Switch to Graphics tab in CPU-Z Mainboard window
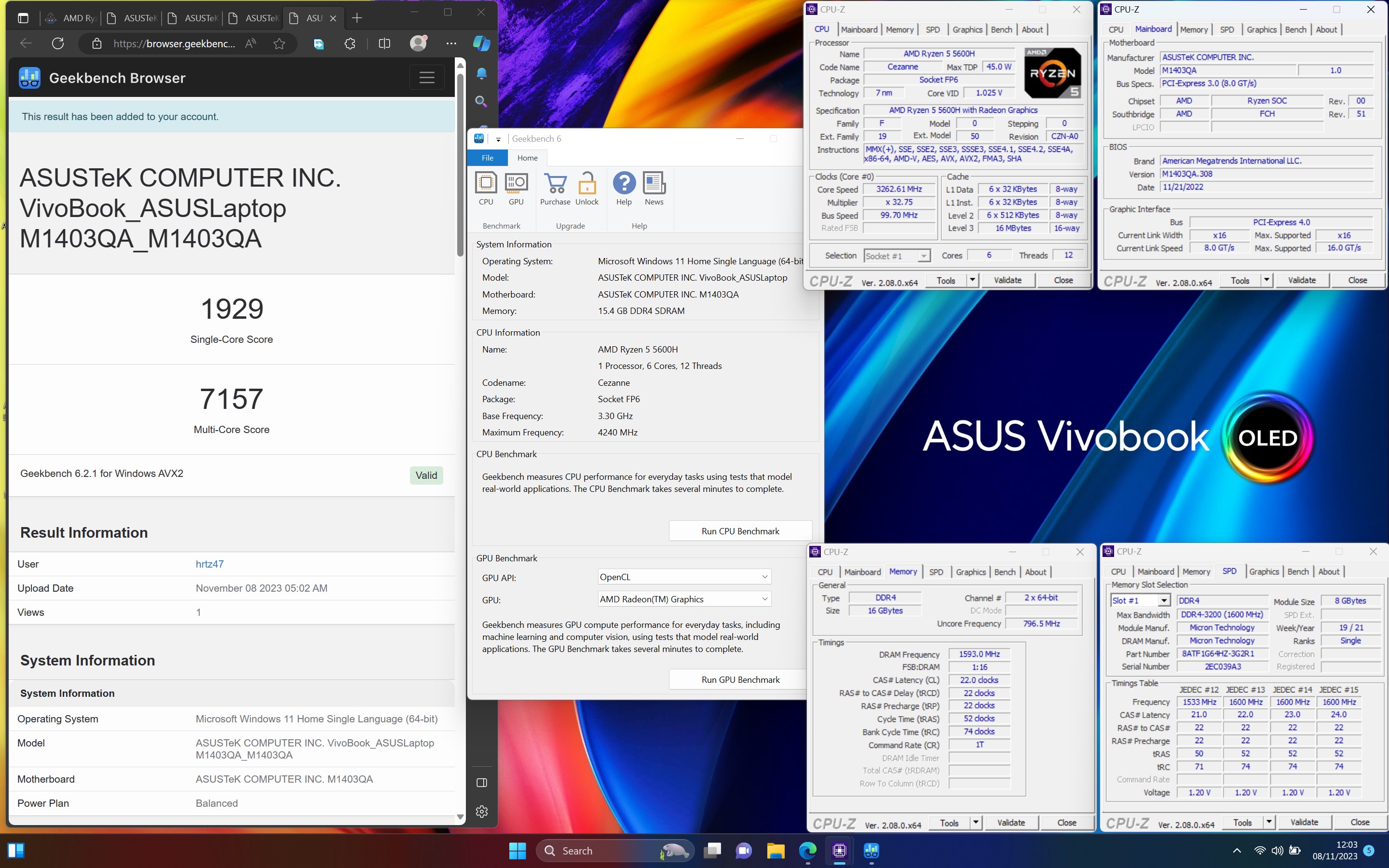 (1262, 29)
